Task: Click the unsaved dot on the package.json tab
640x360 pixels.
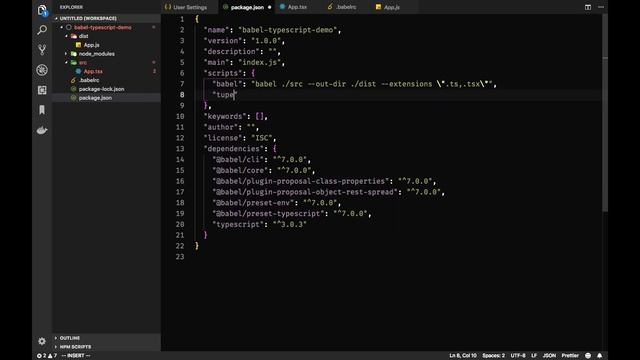Action: [269, 7]
